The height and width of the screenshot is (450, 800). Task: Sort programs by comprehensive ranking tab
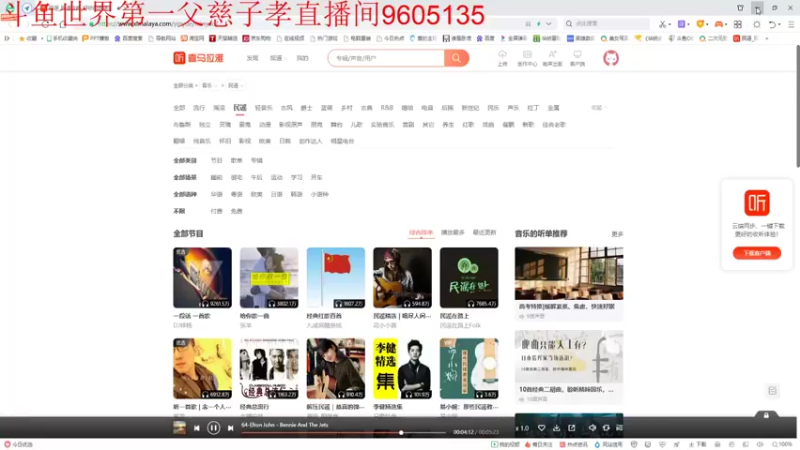tap(421, 233)
